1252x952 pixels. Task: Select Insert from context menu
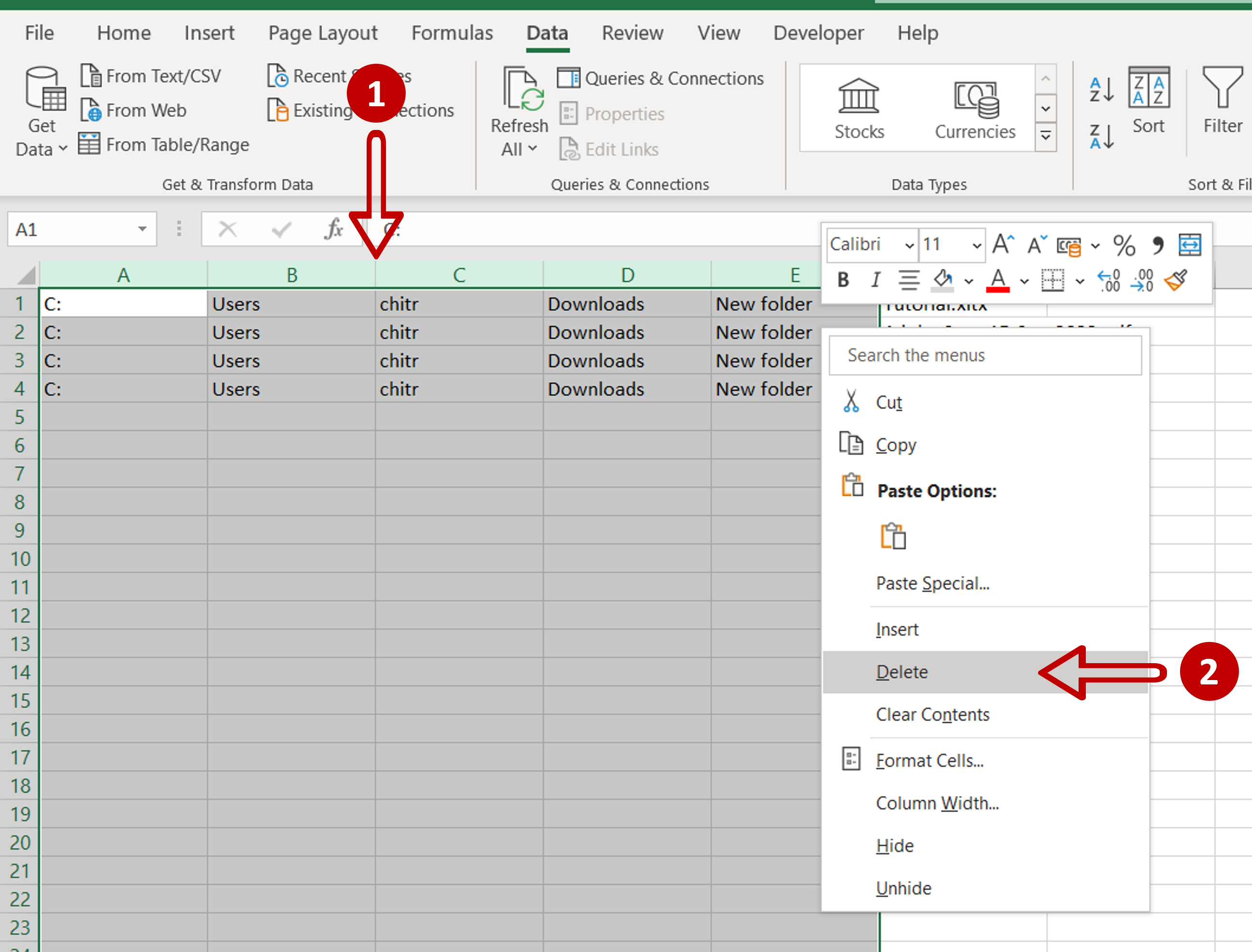[898, 628]
